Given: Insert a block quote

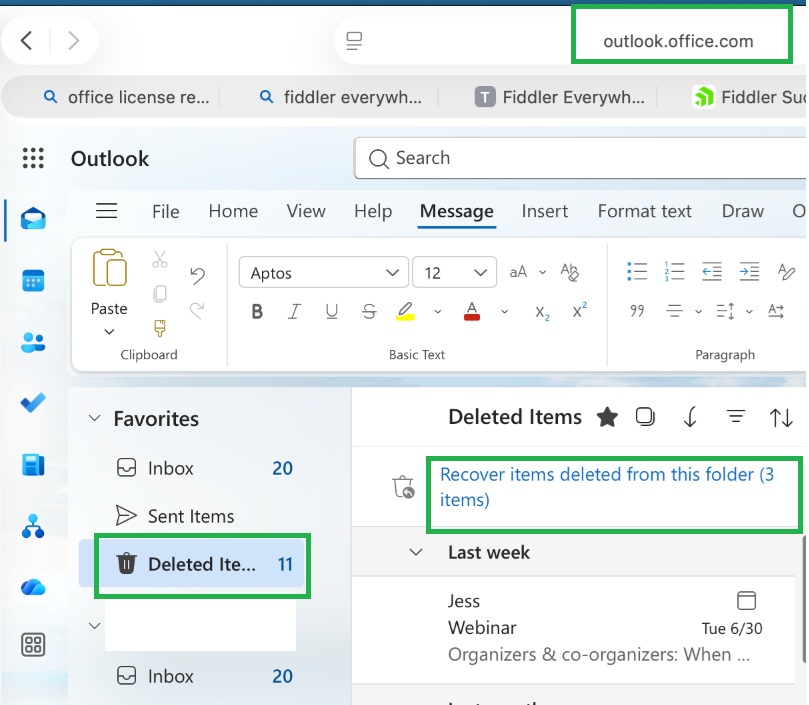Looking at the screenshot, I should pyautogui.click(x=637, y=311).
